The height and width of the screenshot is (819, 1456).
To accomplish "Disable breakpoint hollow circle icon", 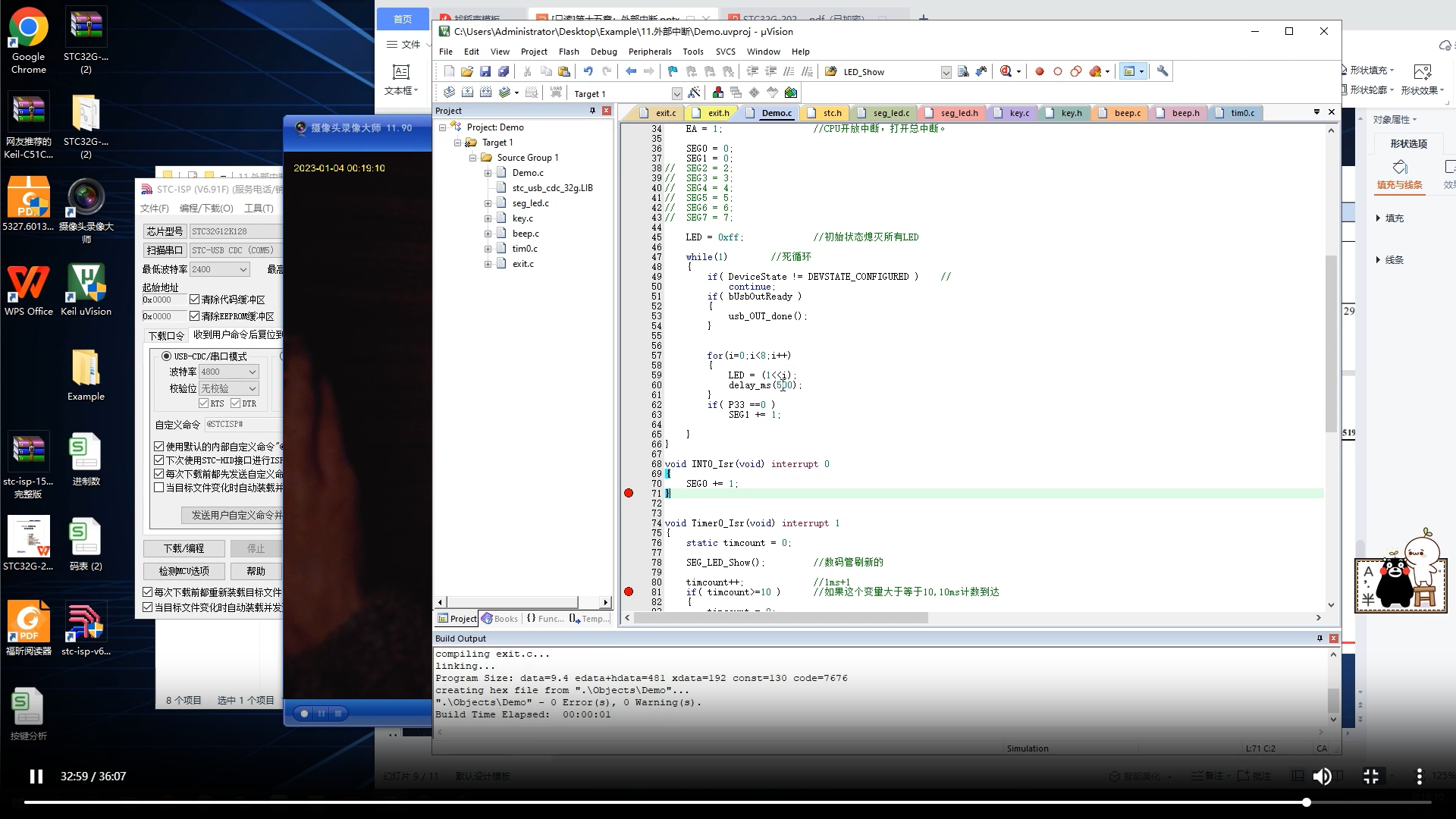I will point(1058,71).
